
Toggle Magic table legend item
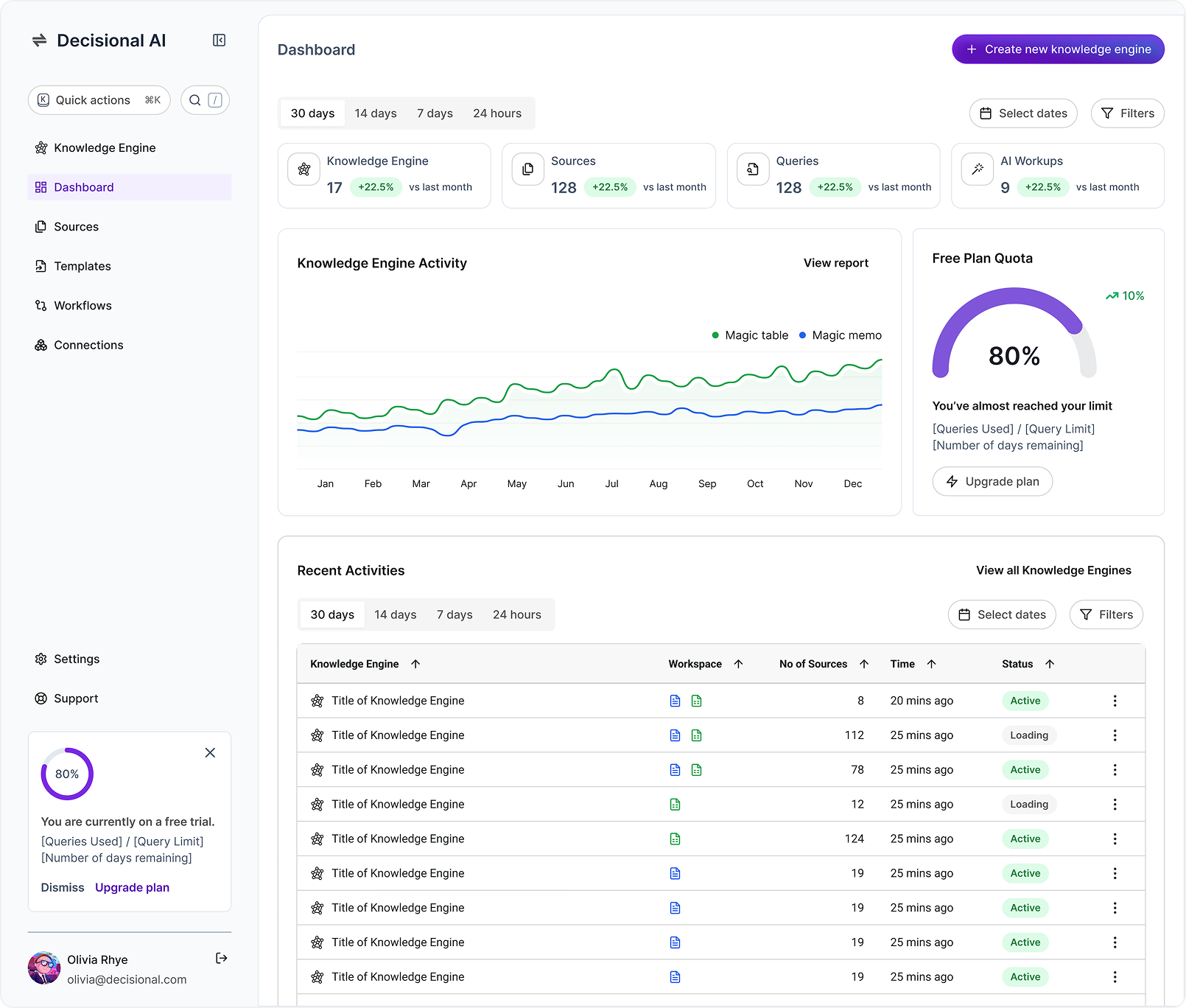coord(750,335)
